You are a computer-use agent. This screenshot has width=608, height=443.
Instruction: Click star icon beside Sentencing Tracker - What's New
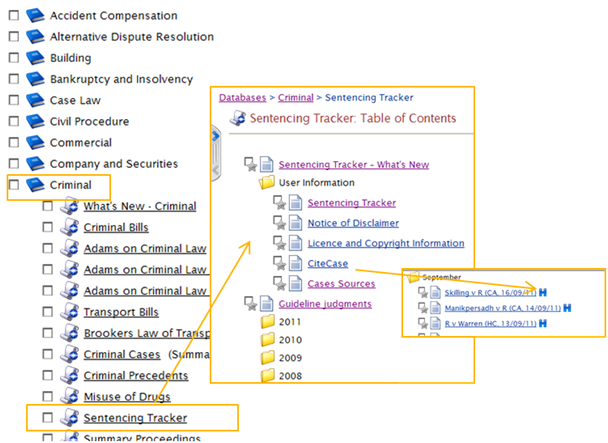coord(250,164)
